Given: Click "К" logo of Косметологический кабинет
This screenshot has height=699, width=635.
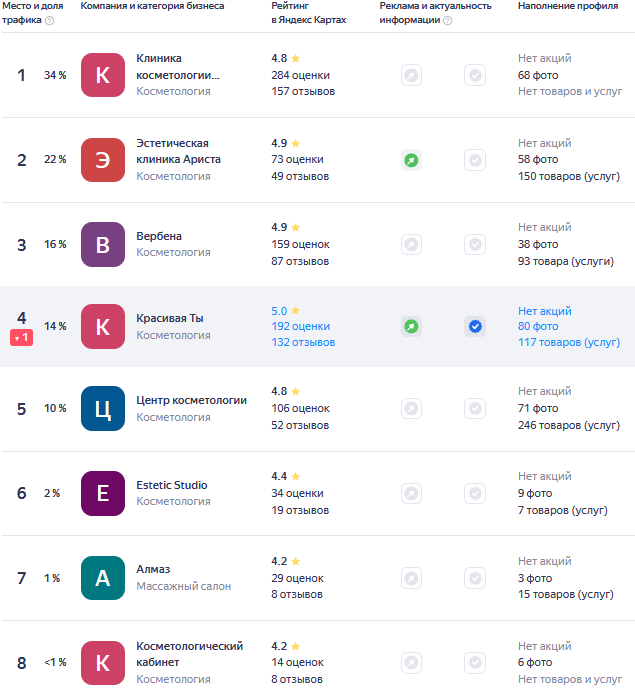Looking at the screenshot, I should tap(103, 663).
